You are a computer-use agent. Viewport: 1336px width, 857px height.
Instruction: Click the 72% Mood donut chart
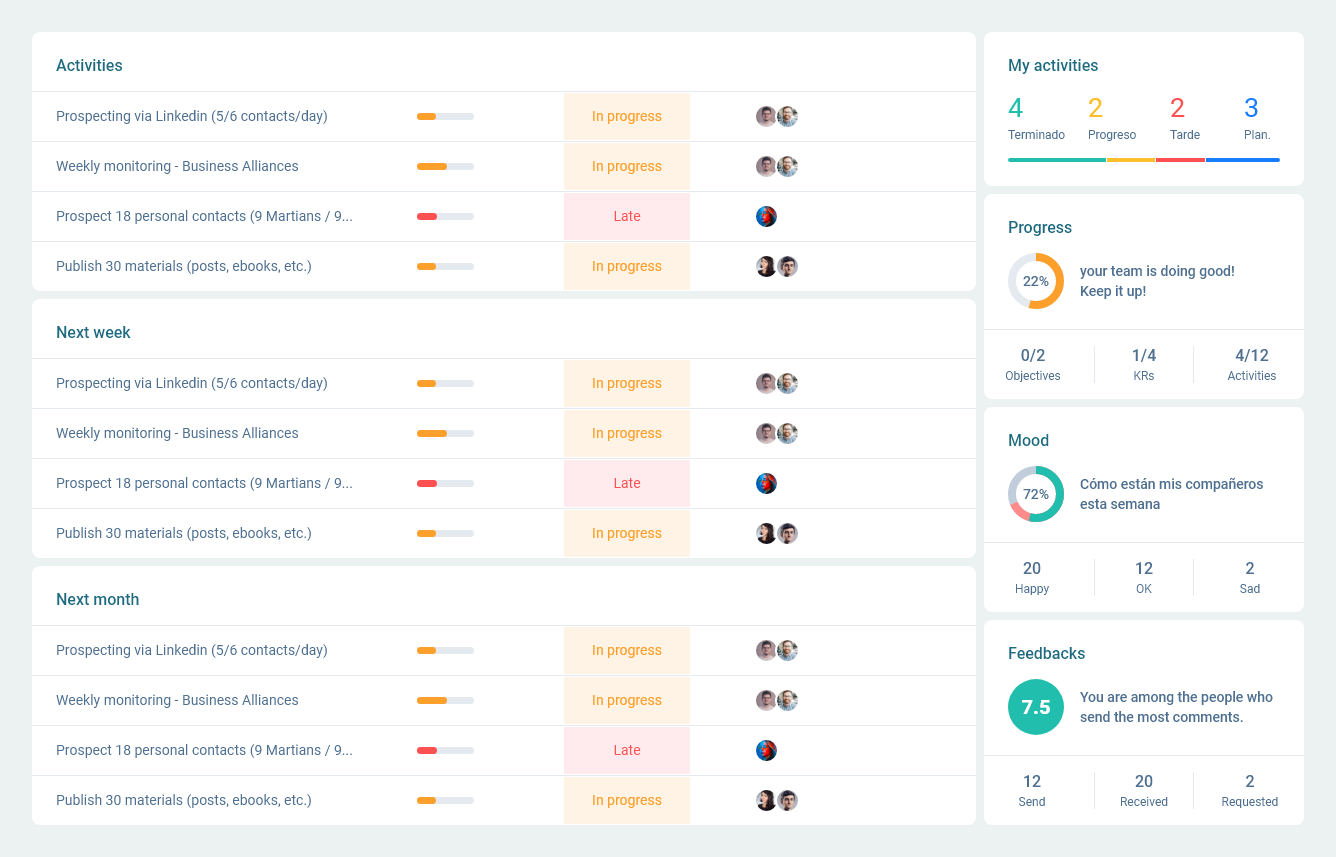(1035, 494)
